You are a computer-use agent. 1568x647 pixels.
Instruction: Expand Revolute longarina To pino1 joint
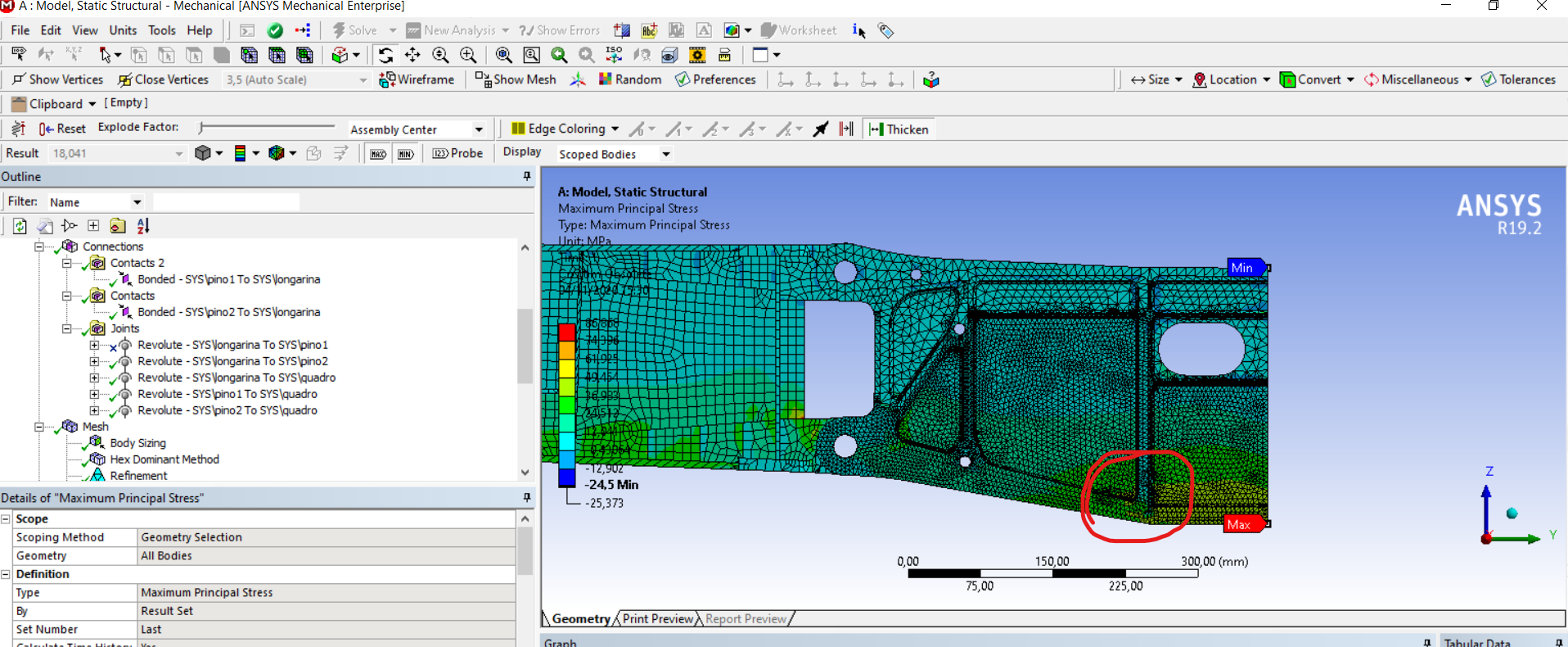coord(94,345)
